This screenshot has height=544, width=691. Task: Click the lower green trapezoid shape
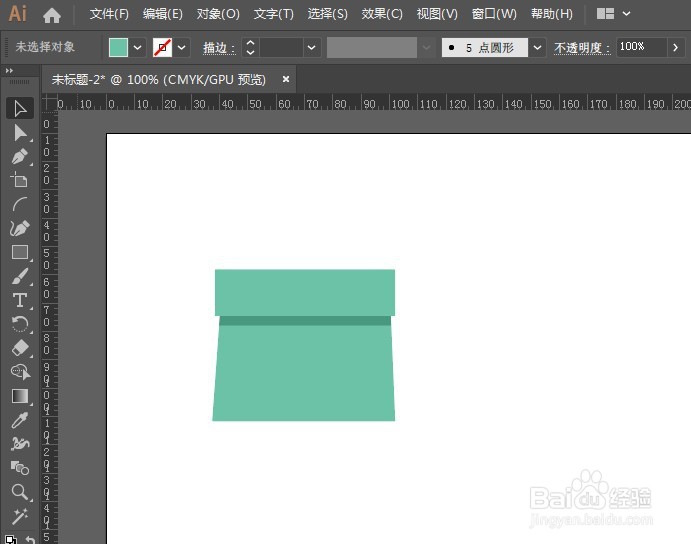point(304,373)
